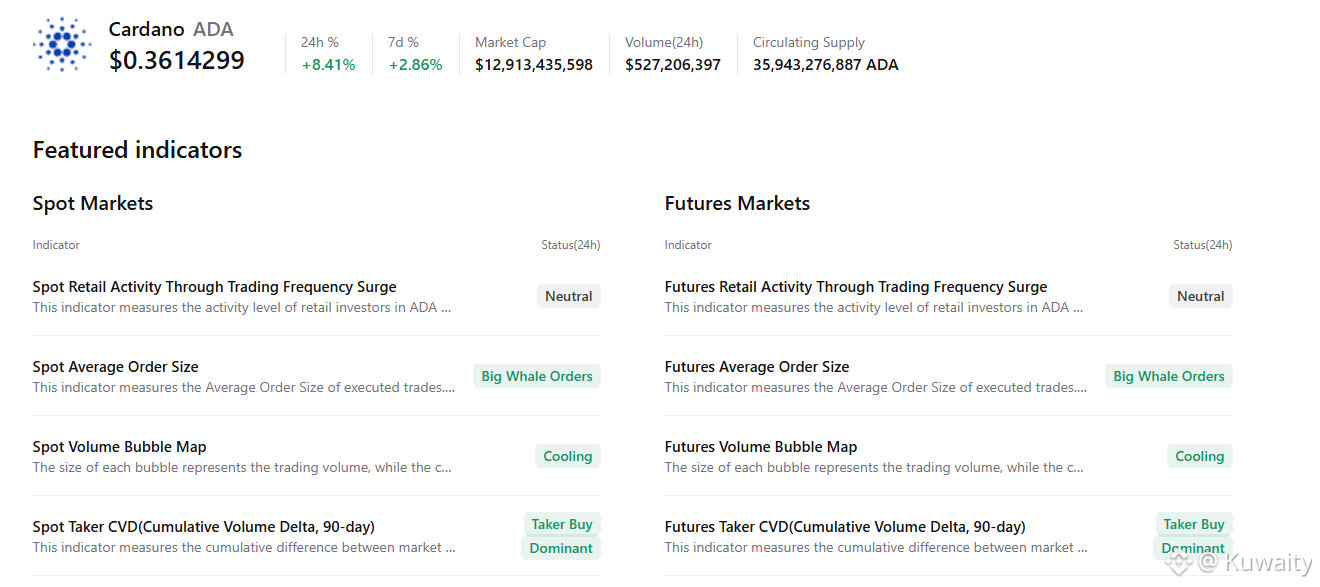The width and height of the screenshot is (1320, 587).
Task: Open Spot Retail Activity Through Trading Frequency Surge
Action: pyautogui.click(x=214, y=287)
